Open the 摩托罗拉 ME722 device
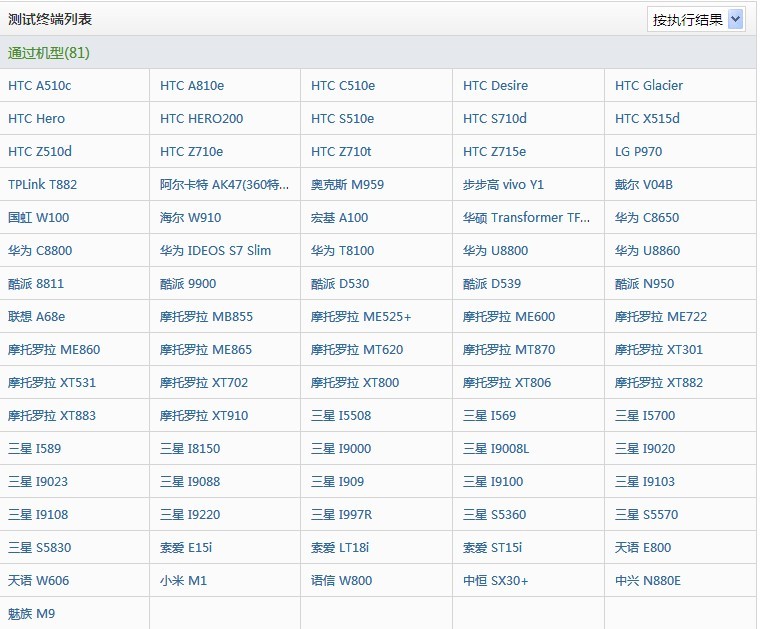 (x=661, y=316)
